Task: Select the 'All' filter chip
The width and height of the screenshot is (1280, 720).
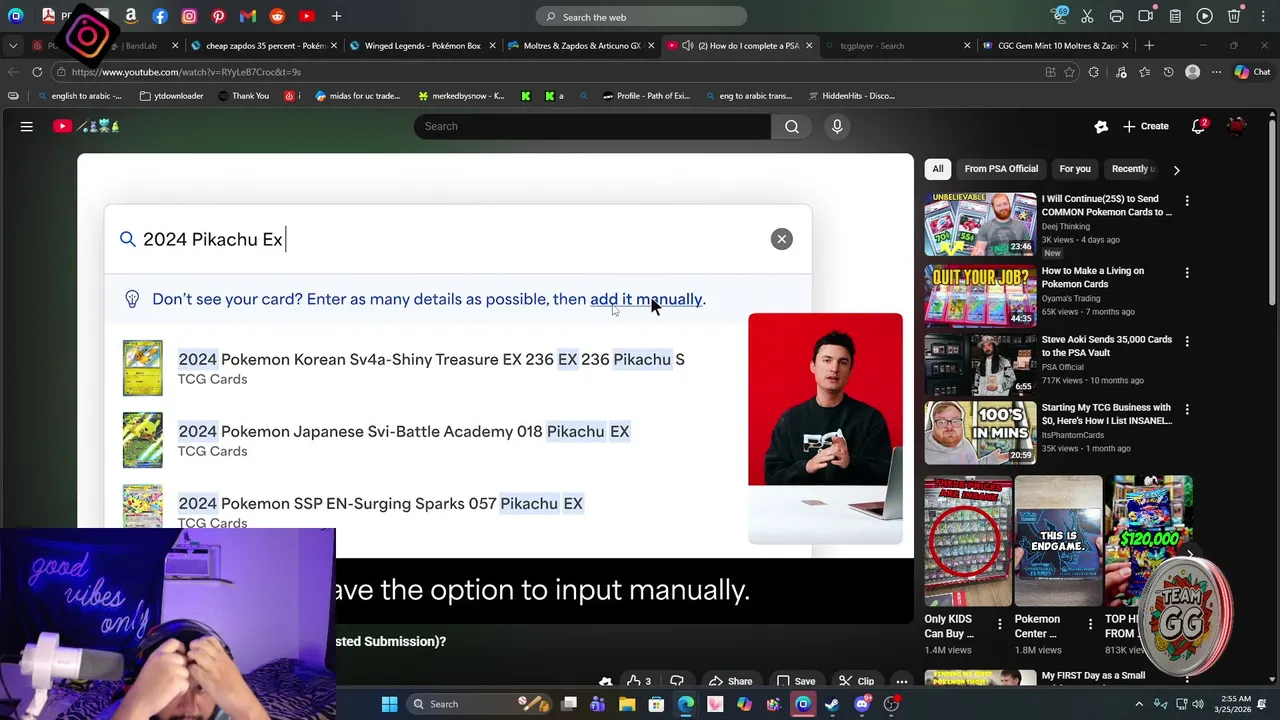Action: (938, 169)
